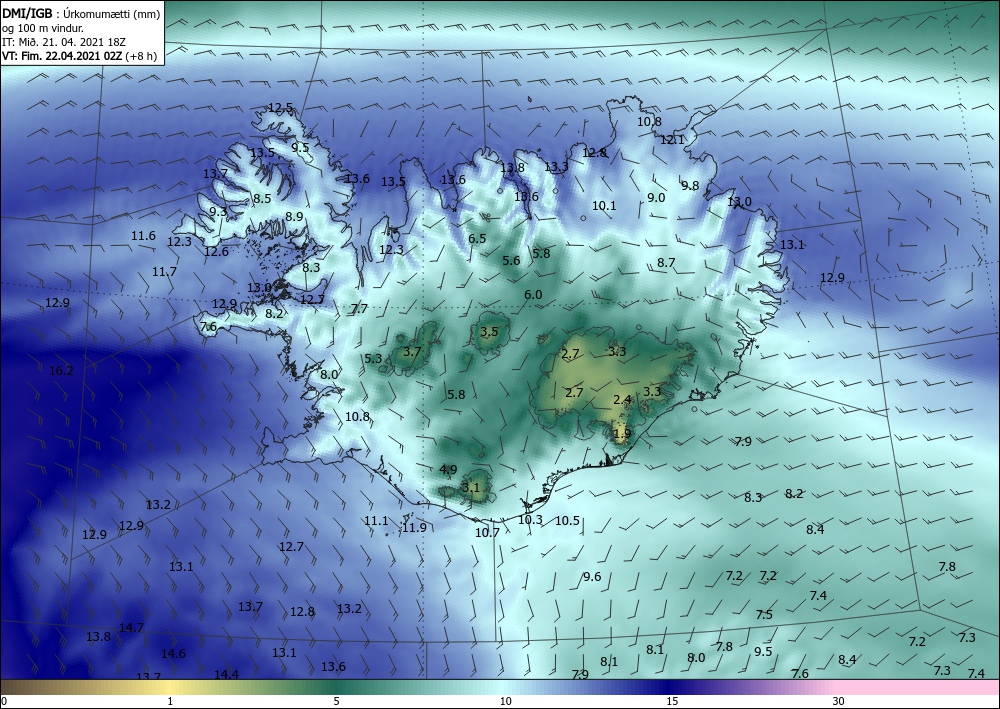Click the 11.9 value off the south coast
Screen dimensions: 1000x709
coord(414,527)
